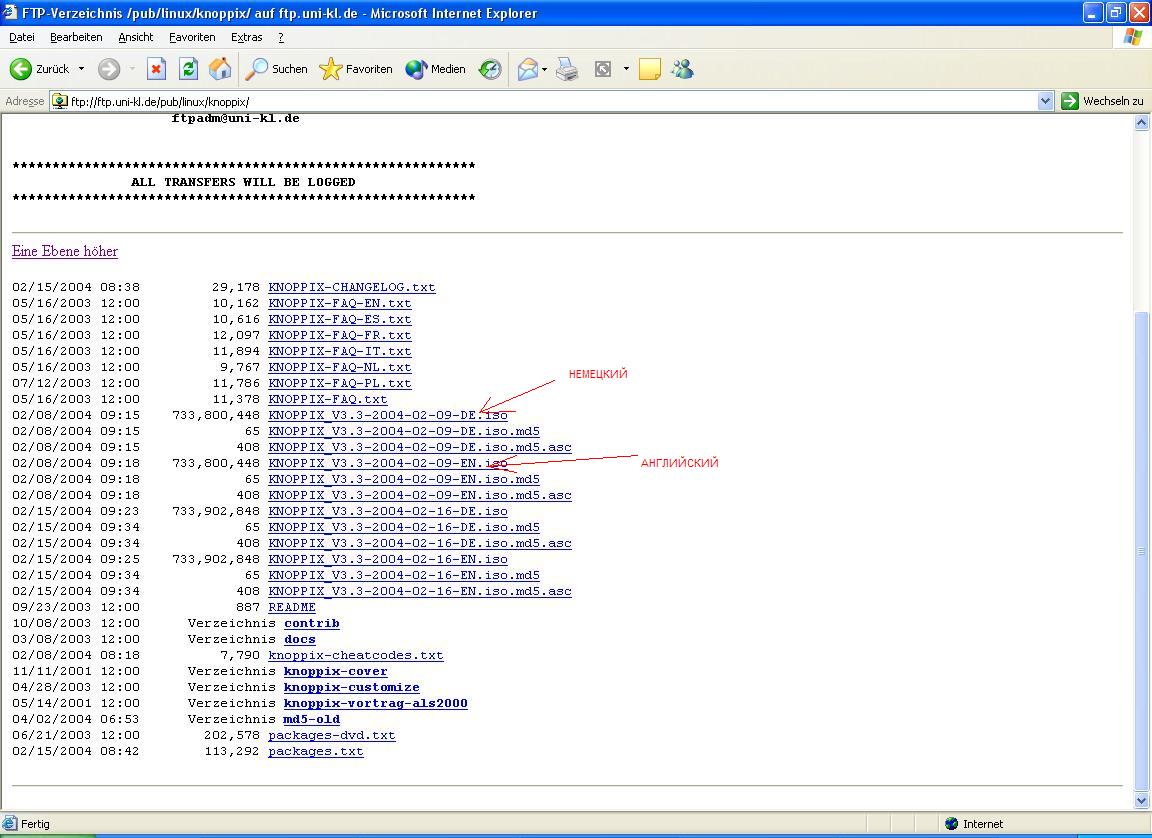1152x838 pixels.
Task: Open the knoppix-customize directory
Action: tap(352, 687)
